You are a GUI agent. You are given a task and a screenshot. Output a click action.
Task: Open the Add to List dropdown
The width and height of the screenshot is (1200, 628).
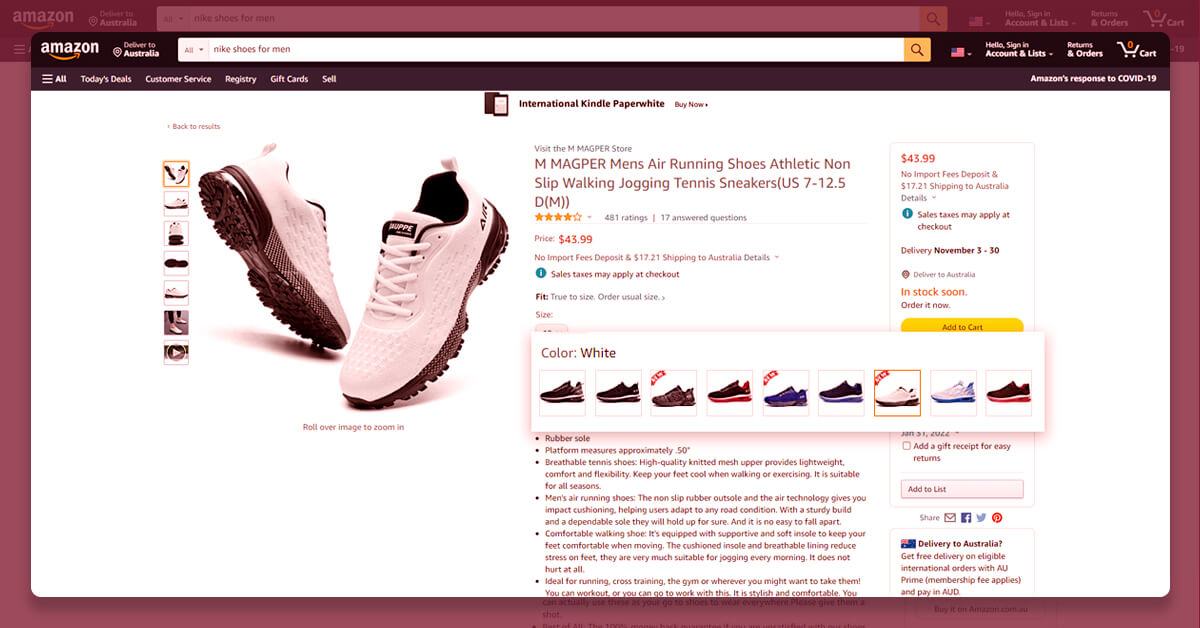pyautogui.click(x=962, y=489)
